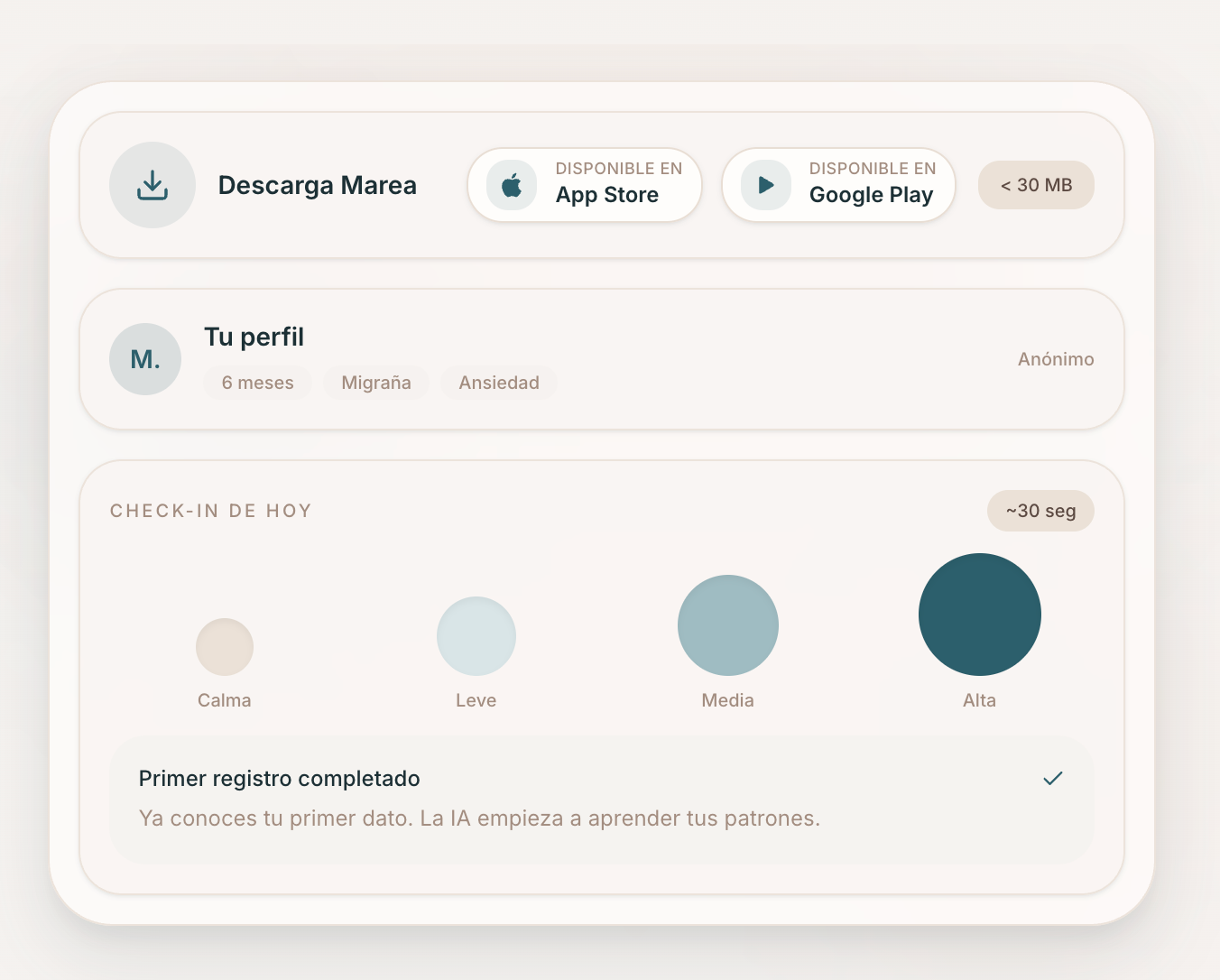Click the Descarga Marea heading

pyautogui.click(x=318, y=185)
